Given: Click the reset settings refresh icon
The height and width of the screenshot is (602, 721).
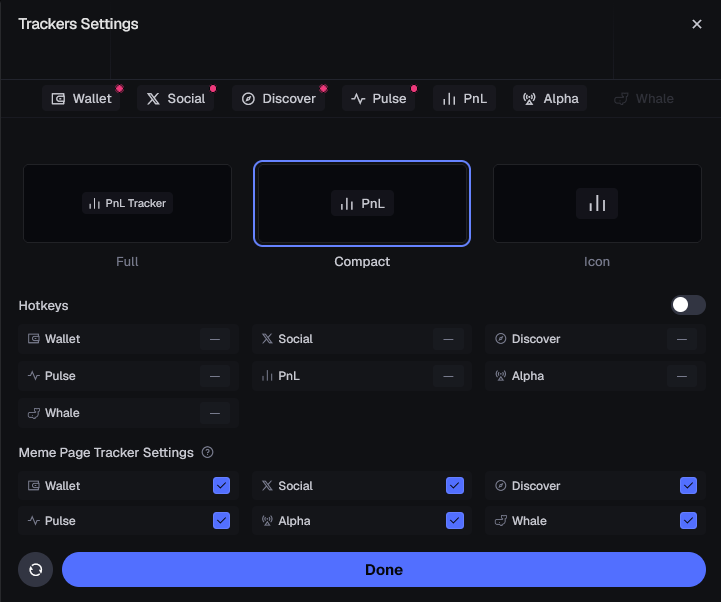Looking at the screenshot, I should 35,570.
